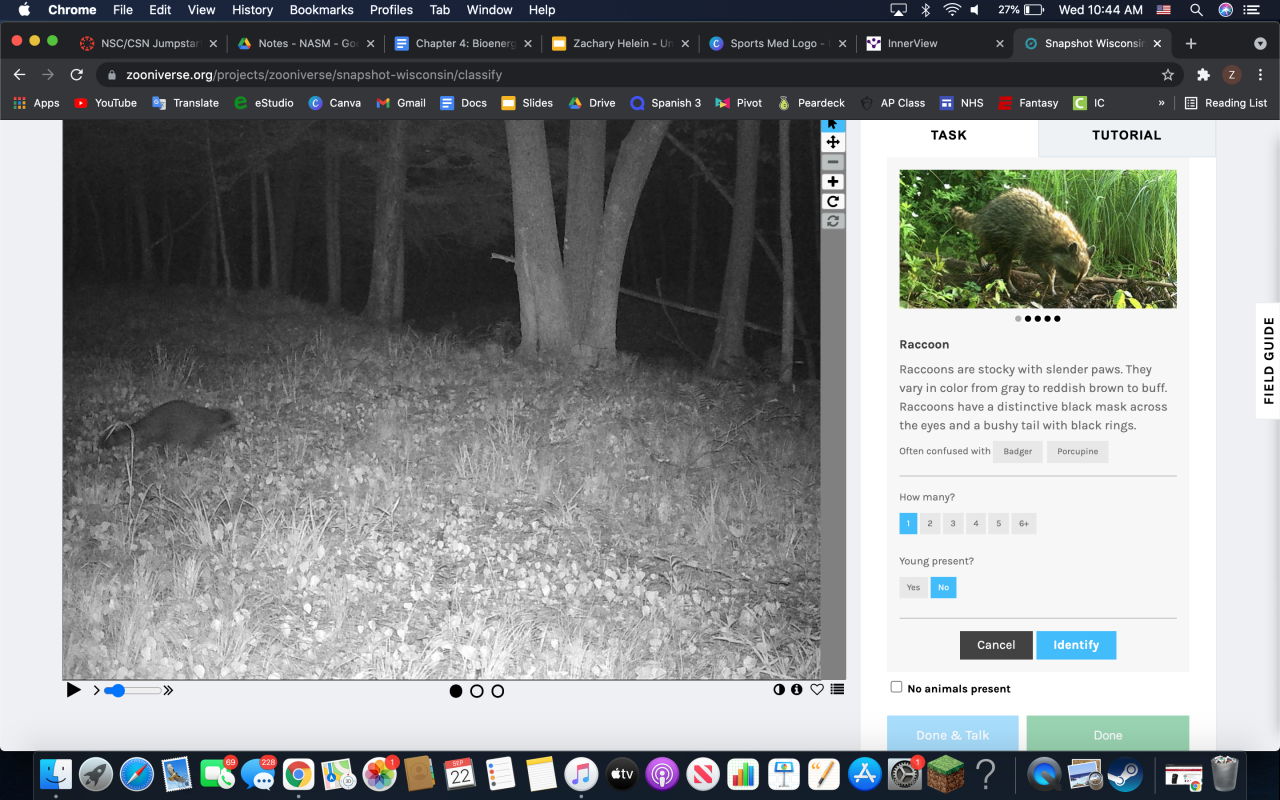
Task: Choose 2 for how many animals
Action: (x=930, y=523)
